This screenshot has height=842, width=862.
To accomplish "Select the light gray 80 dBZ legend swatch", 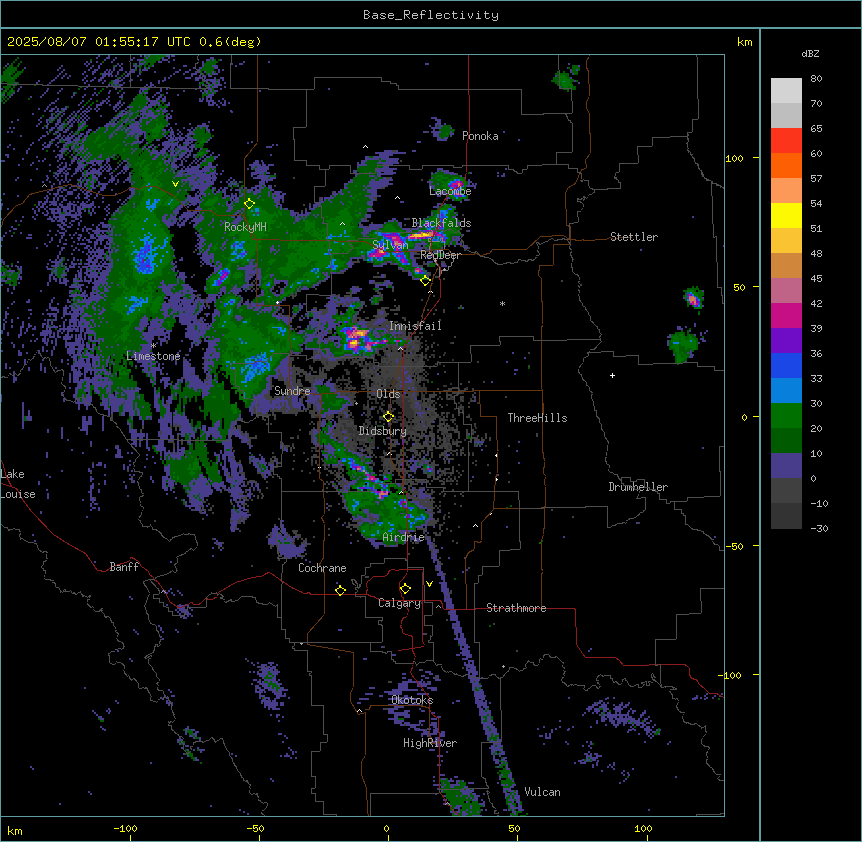I will (x=786, y=91).
